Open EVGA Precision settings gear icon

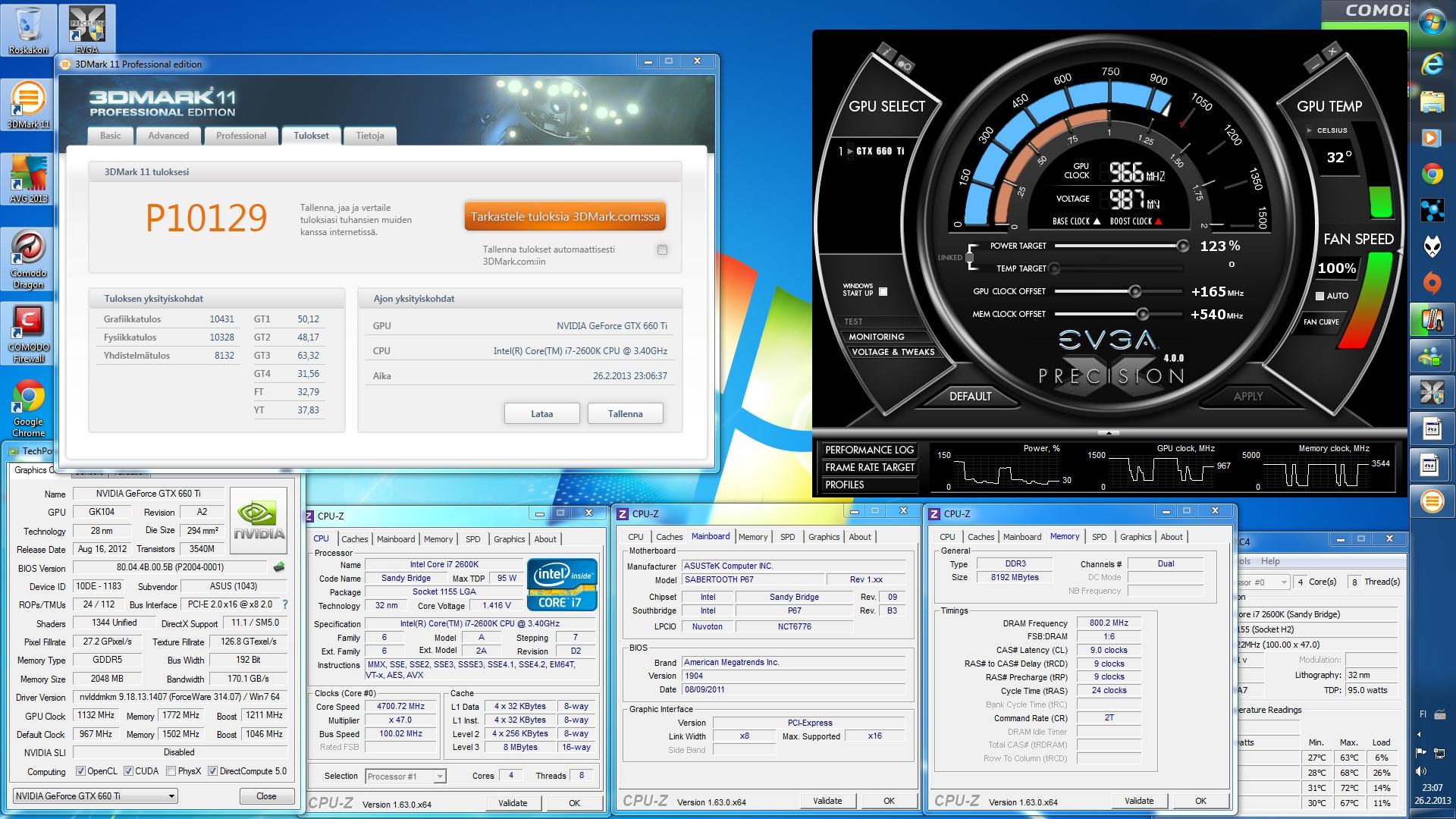click(x=905, y=65)
